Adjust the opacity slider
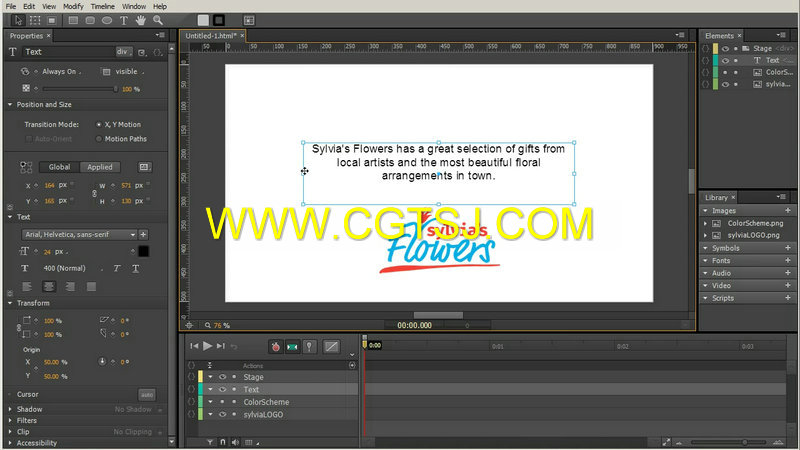The image size is (800, 450). click(x=80, y=89)
